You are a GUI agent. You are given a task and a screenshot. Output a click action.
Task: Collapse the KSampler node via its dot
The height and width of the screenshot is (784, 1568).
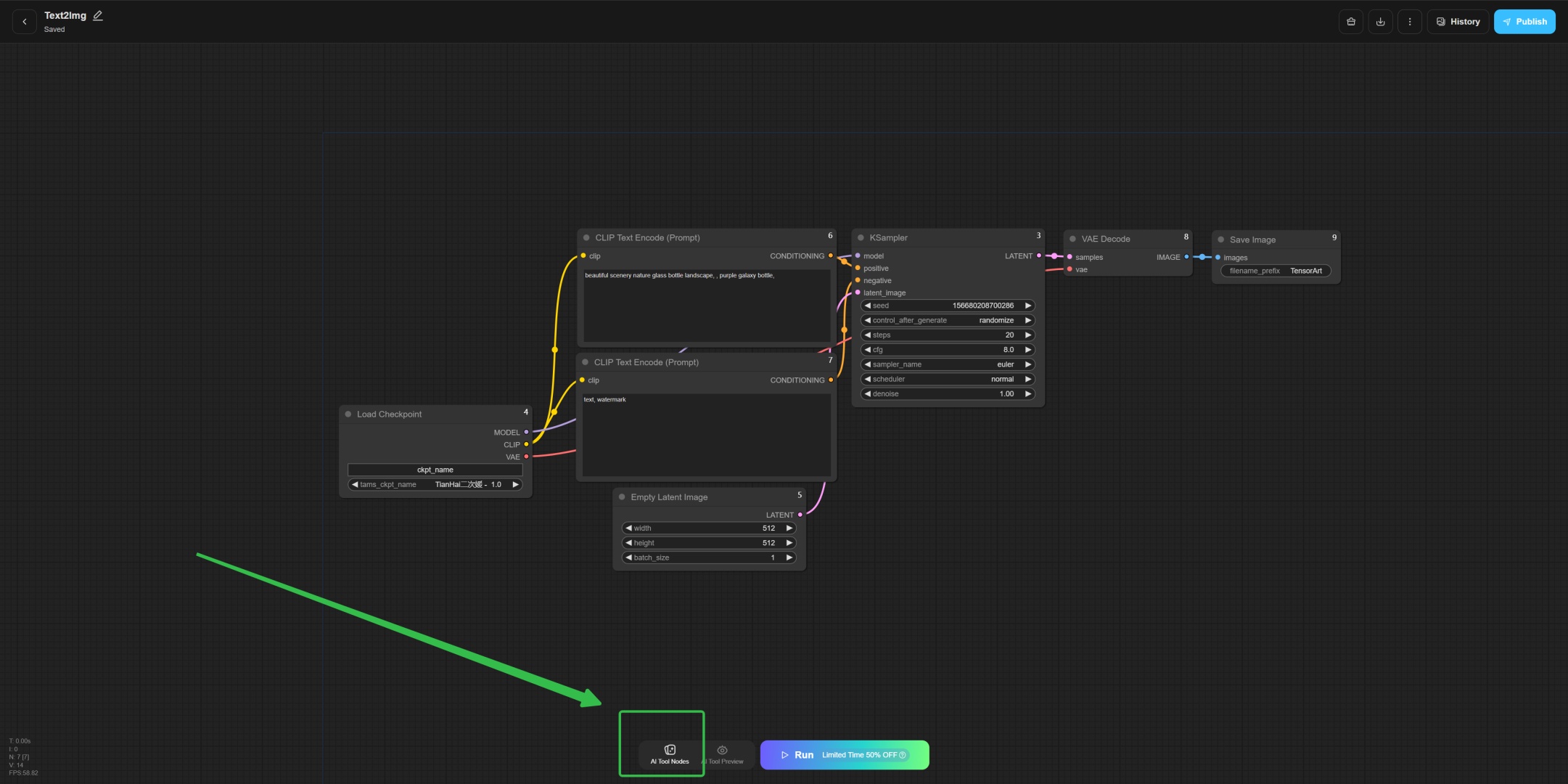(861, 238)
